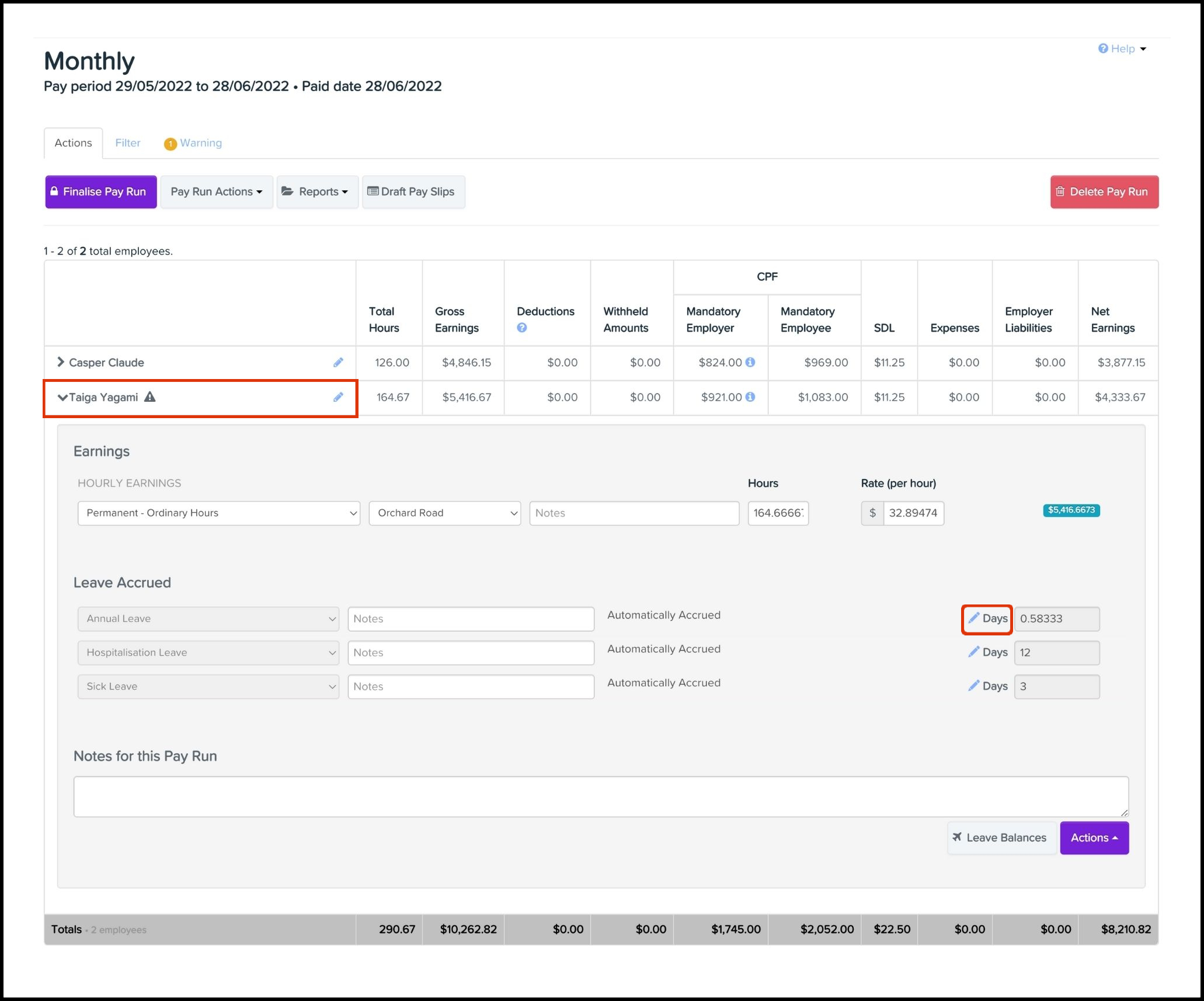Switch to the Filter tab

[128, 143]
